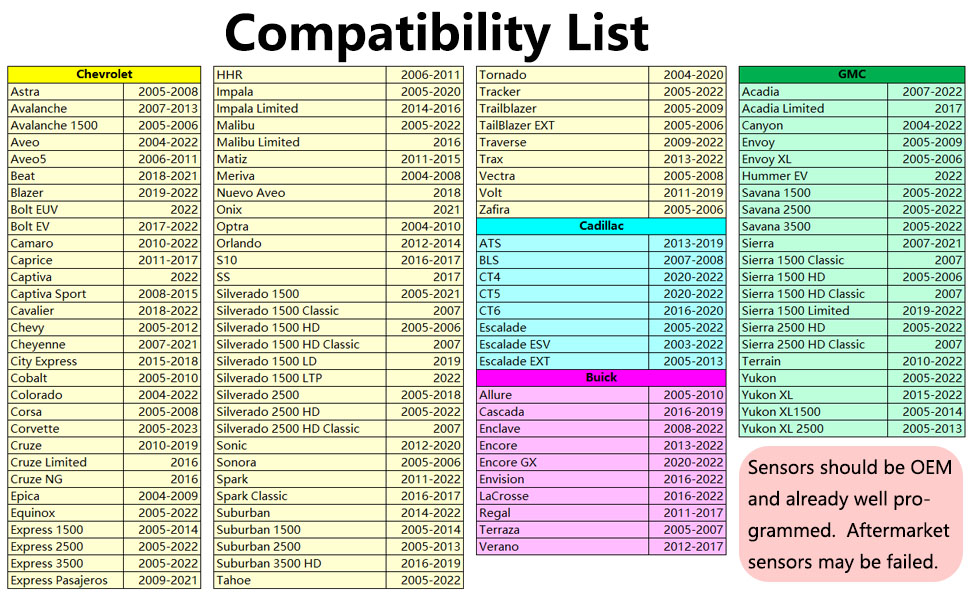Select the Tahoe model cell
Screen dimensions: 970x600
click(300, 580)
